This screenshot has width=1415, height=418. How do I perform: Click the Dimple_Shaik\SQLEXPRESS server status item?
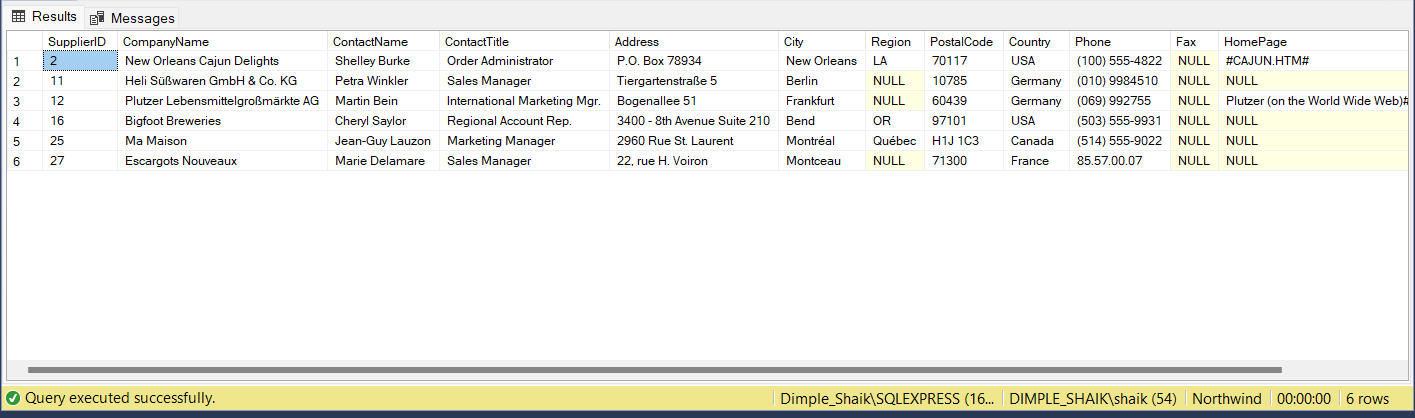[x=885, y=398]
